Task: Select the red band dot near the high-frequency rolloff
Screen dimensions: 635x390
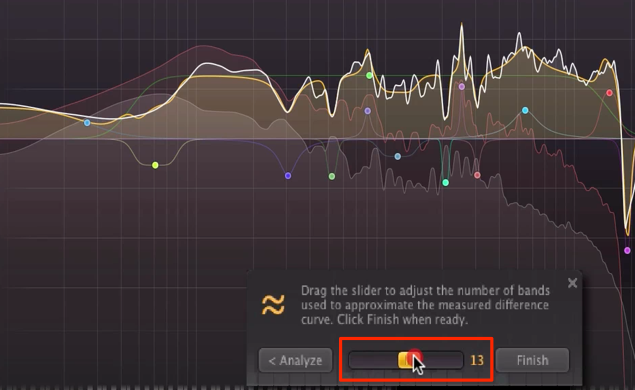Action: click(x=609, y=93)
